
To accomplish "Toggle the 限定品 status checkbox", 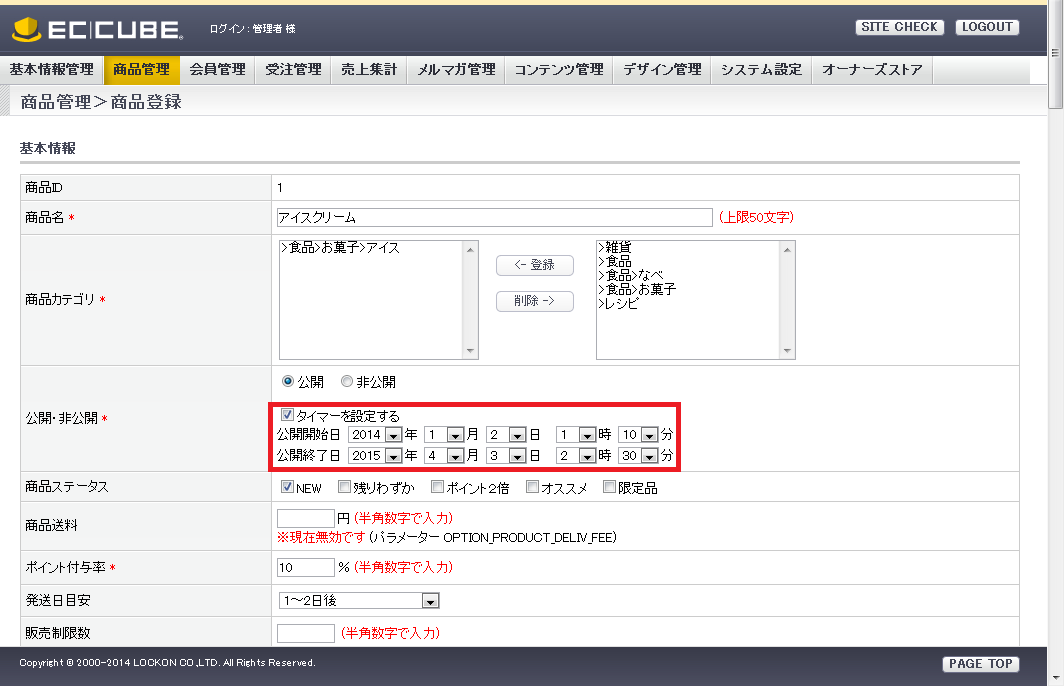I will pyautogui.click(x=609, y=487).
